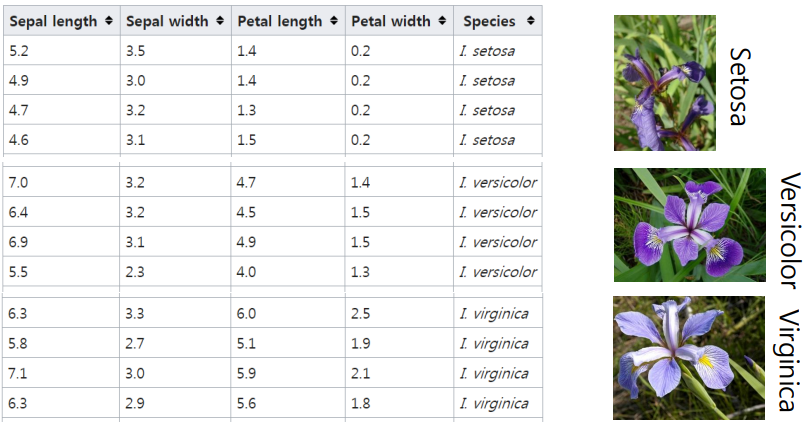Select the petal length cell 6.0

(288, 314)
